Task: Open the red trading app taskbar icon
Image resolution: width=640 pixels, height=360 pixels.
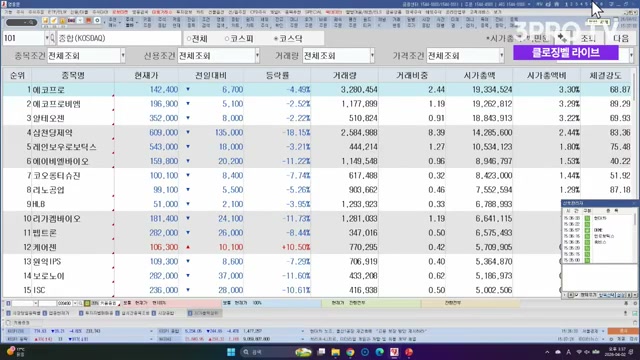Action: (394, 352)
